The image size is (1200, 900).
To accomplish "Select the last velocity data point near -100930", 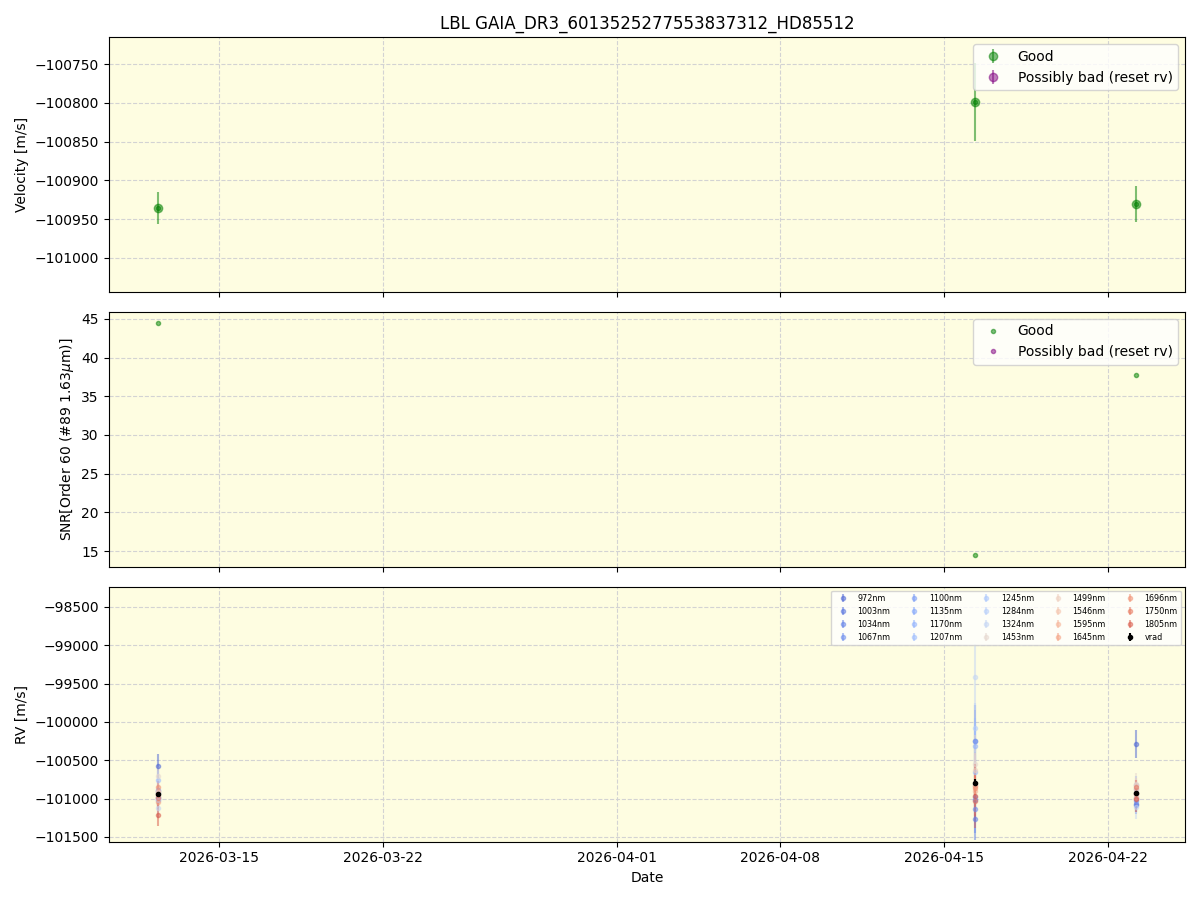I will 1136,204.
